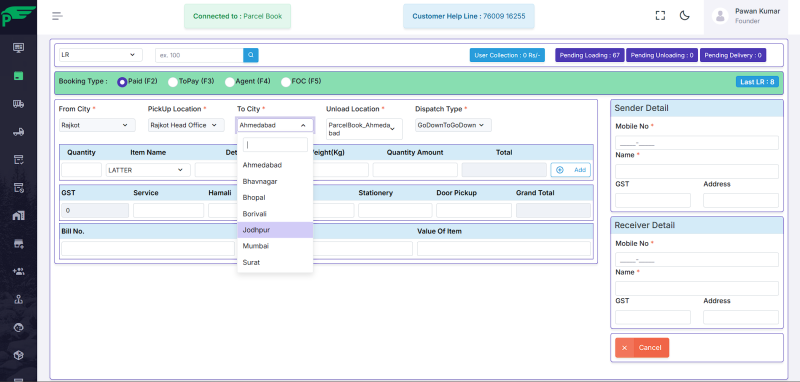Viewport: 800px width, 382px height.
Task: Click the Pending Delivery : 0 button
Action: [x=733, y=55]
